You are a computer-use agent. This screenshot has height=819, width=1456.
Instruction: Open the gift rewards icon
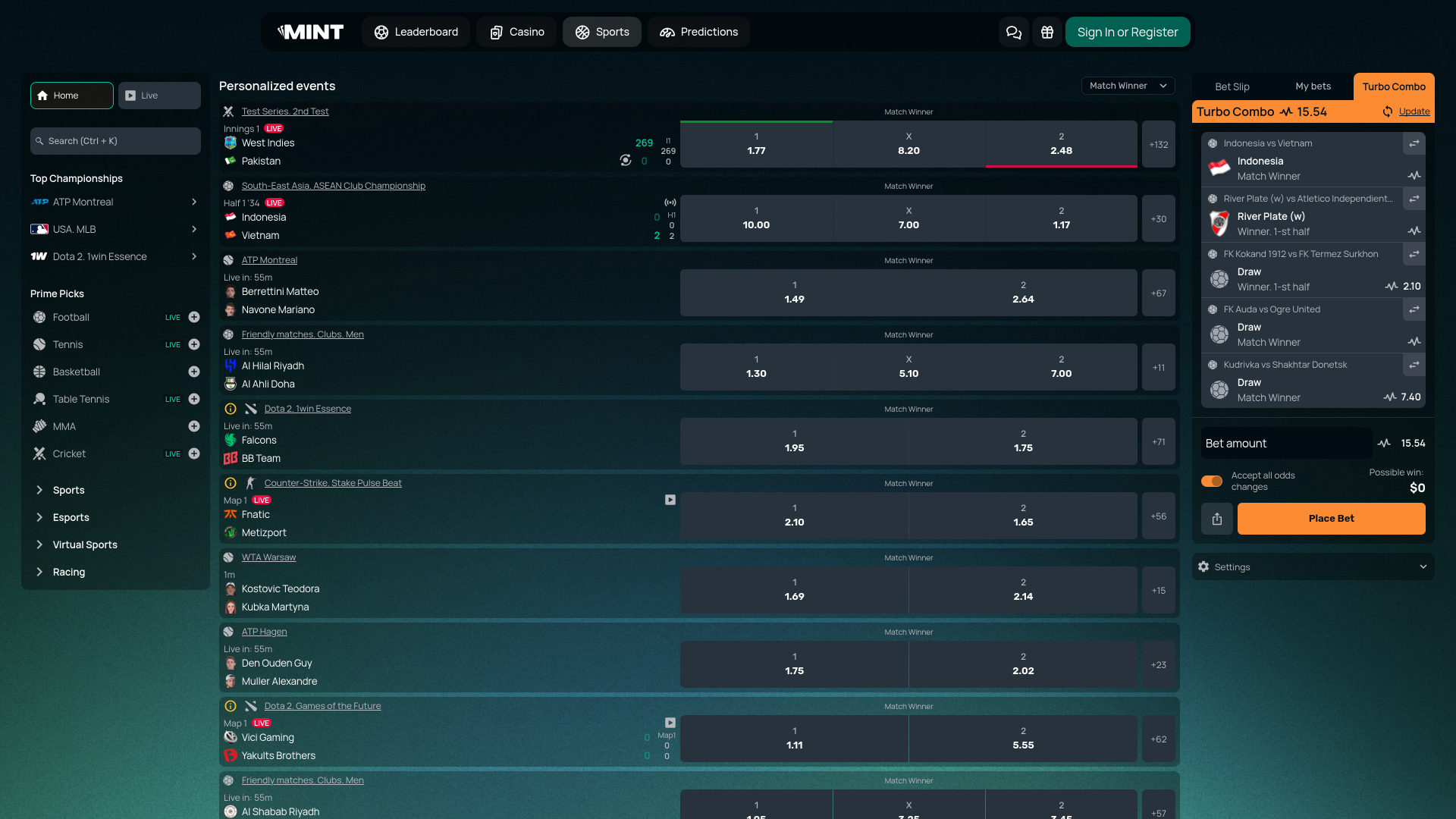1047,32
